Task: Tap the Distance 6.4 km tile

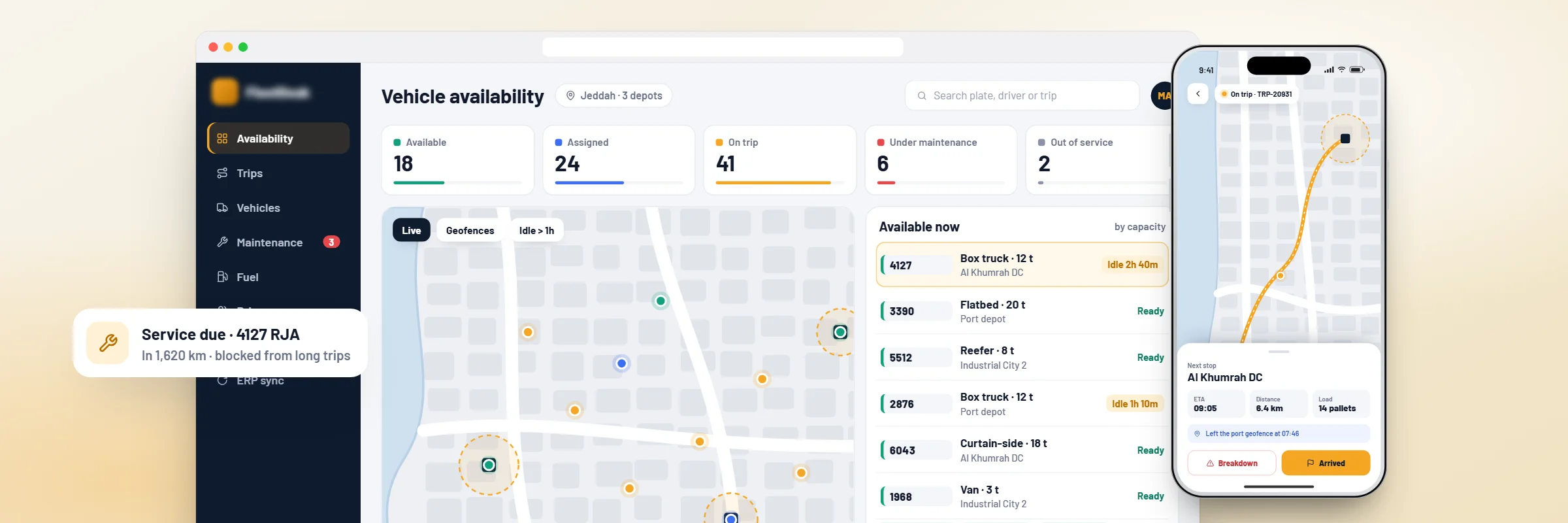Action: tap(1279, 404)
